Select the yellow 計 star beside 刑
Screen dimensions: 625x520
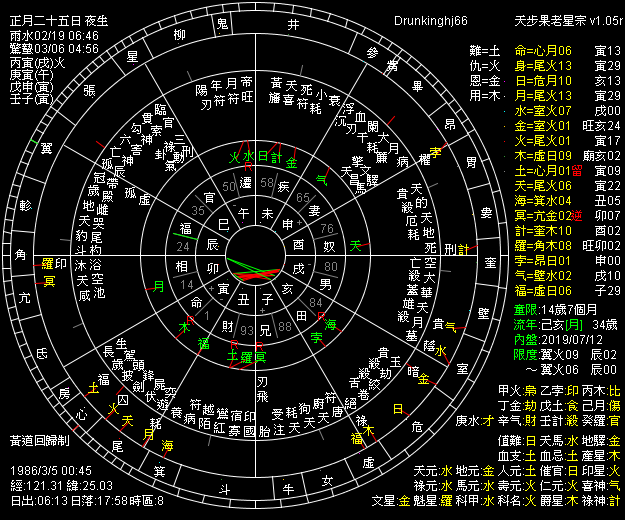(463, 248)
